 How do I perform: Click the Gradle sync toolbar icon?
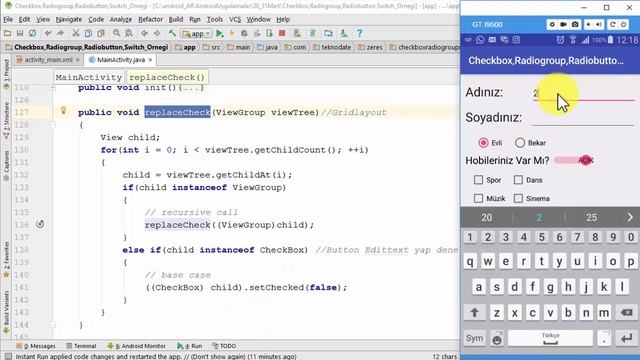click(x=313, y=33)
